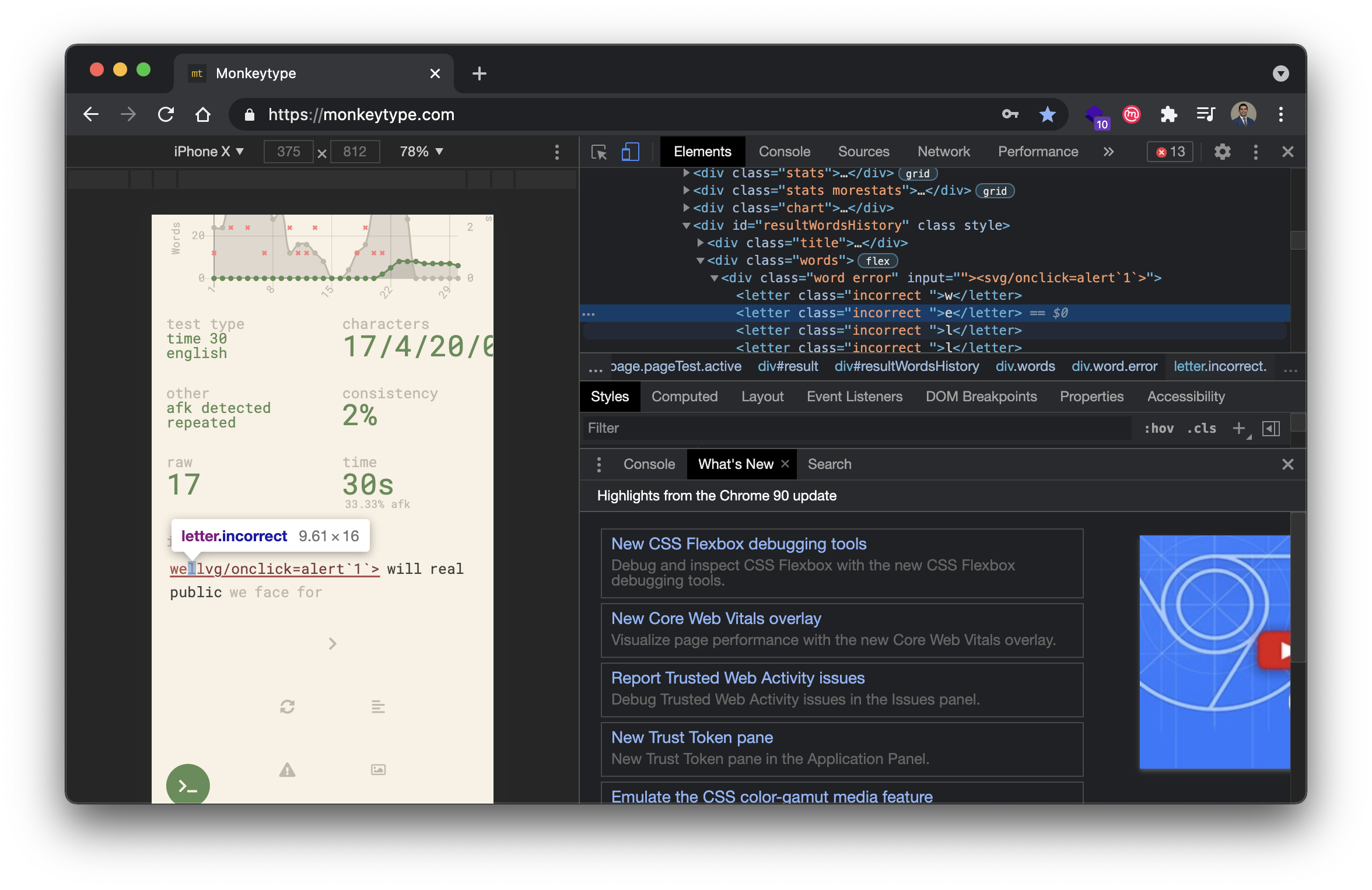The height and width of the screenshot is (890, 1372).
Task: Switch to the Network panel tab
Action: [x=943, y=152]
